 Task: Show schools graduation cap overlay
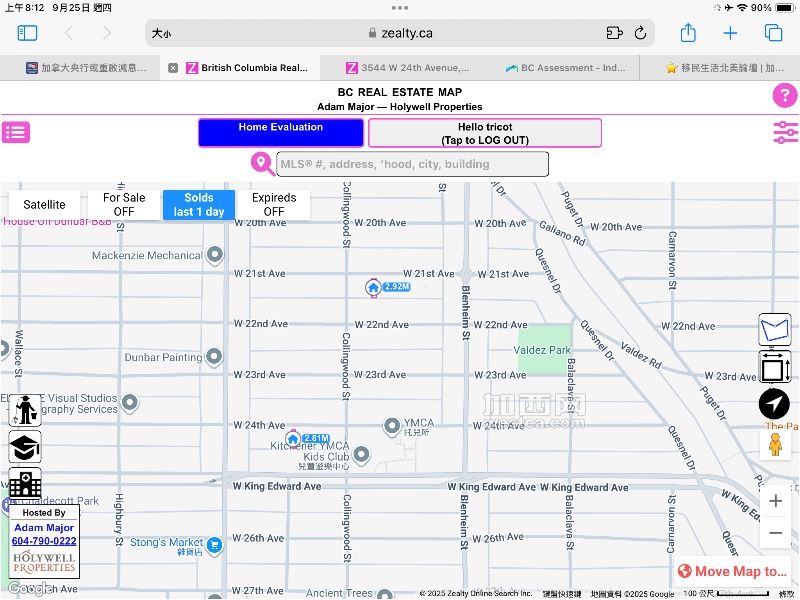25,446
